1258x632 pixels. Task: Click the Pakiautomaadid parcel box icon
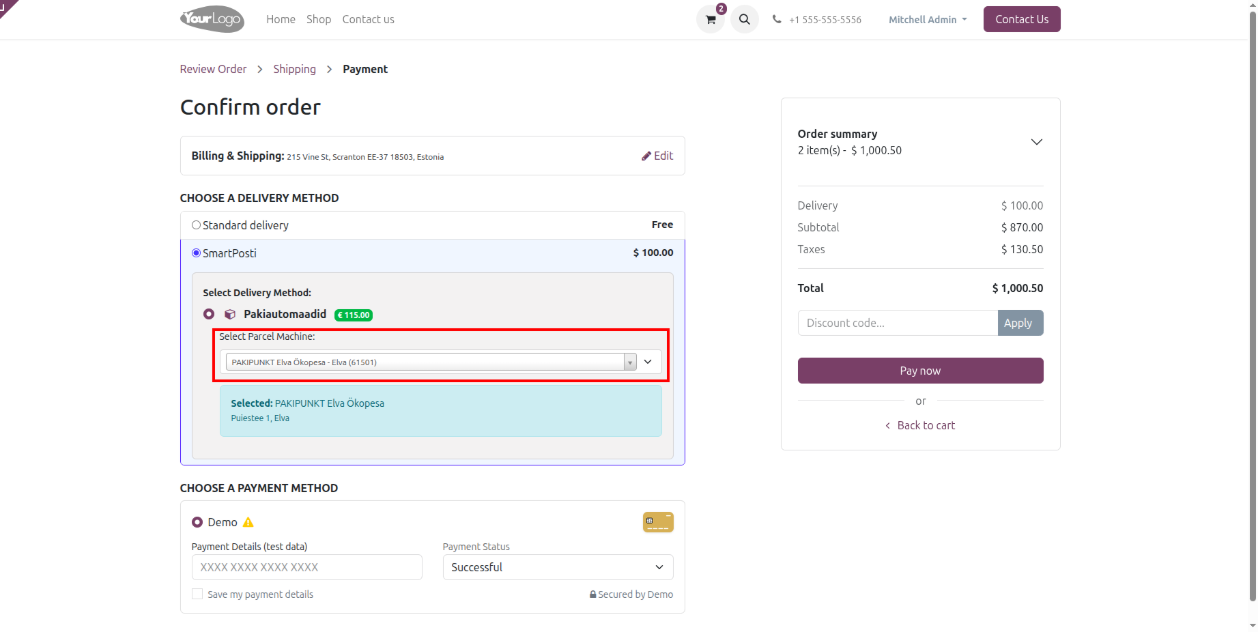[x=230, y=314]
